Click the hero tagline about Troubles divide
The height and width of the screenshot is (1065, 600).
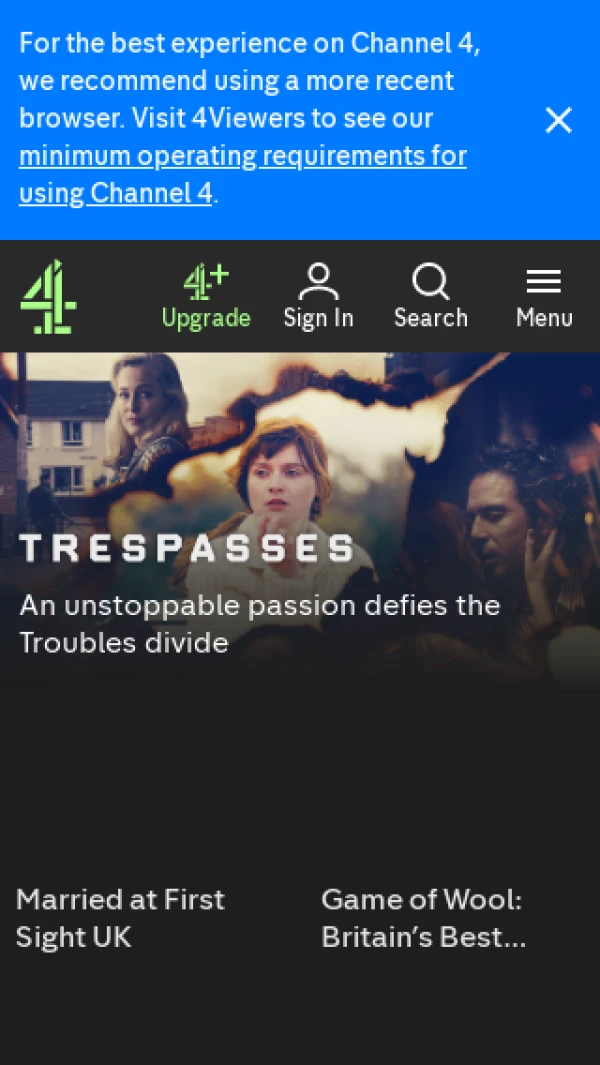point(260,624)
